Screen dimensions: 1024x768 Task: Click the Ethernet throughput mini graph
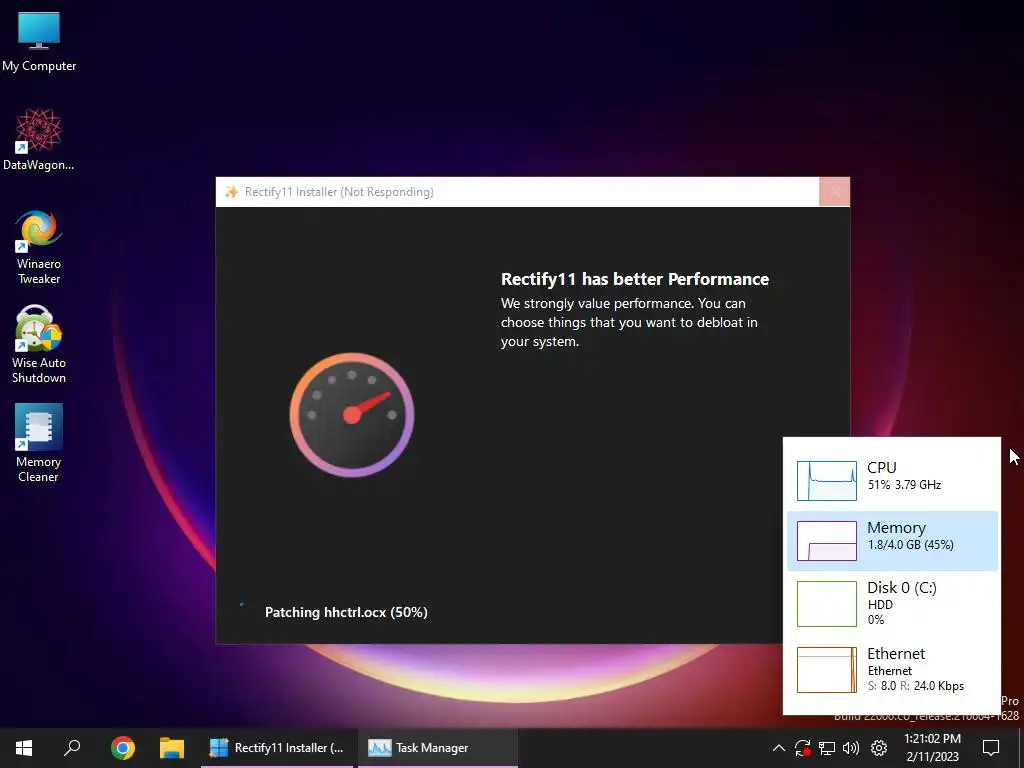tap(827, 669)
